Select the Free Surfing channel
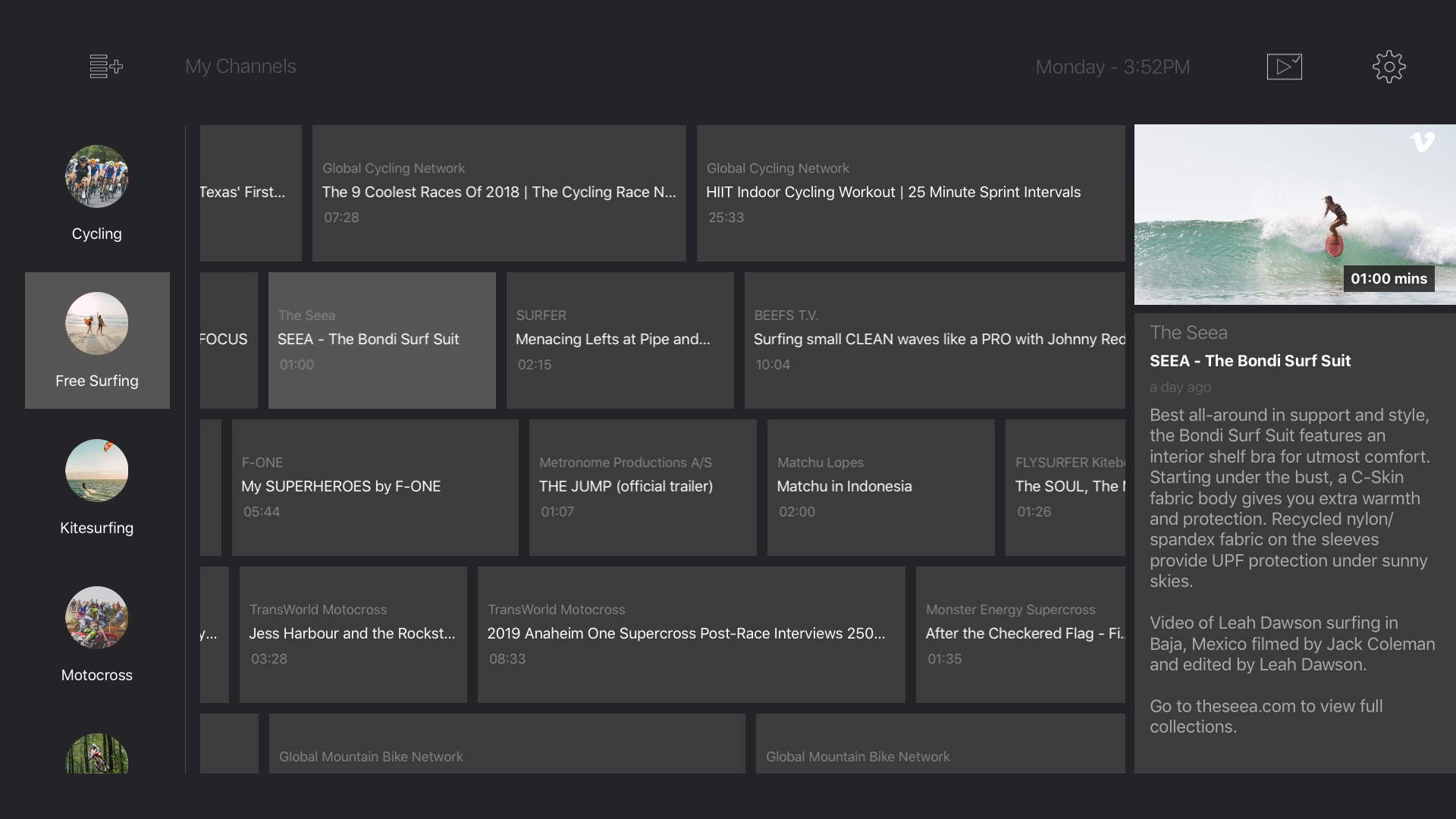Image resolution: width=1456 pixels, height=819 pixels. click(97, 340)
